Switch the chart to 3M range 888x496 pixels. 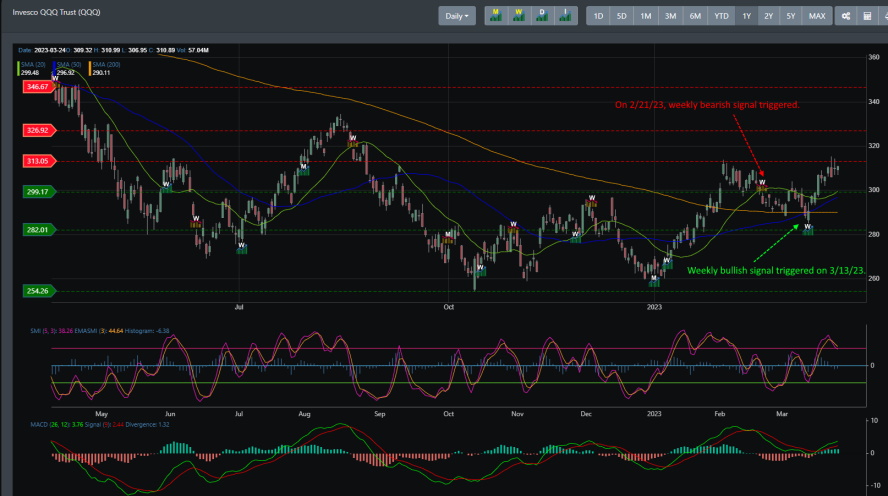(x=671, y=16)
